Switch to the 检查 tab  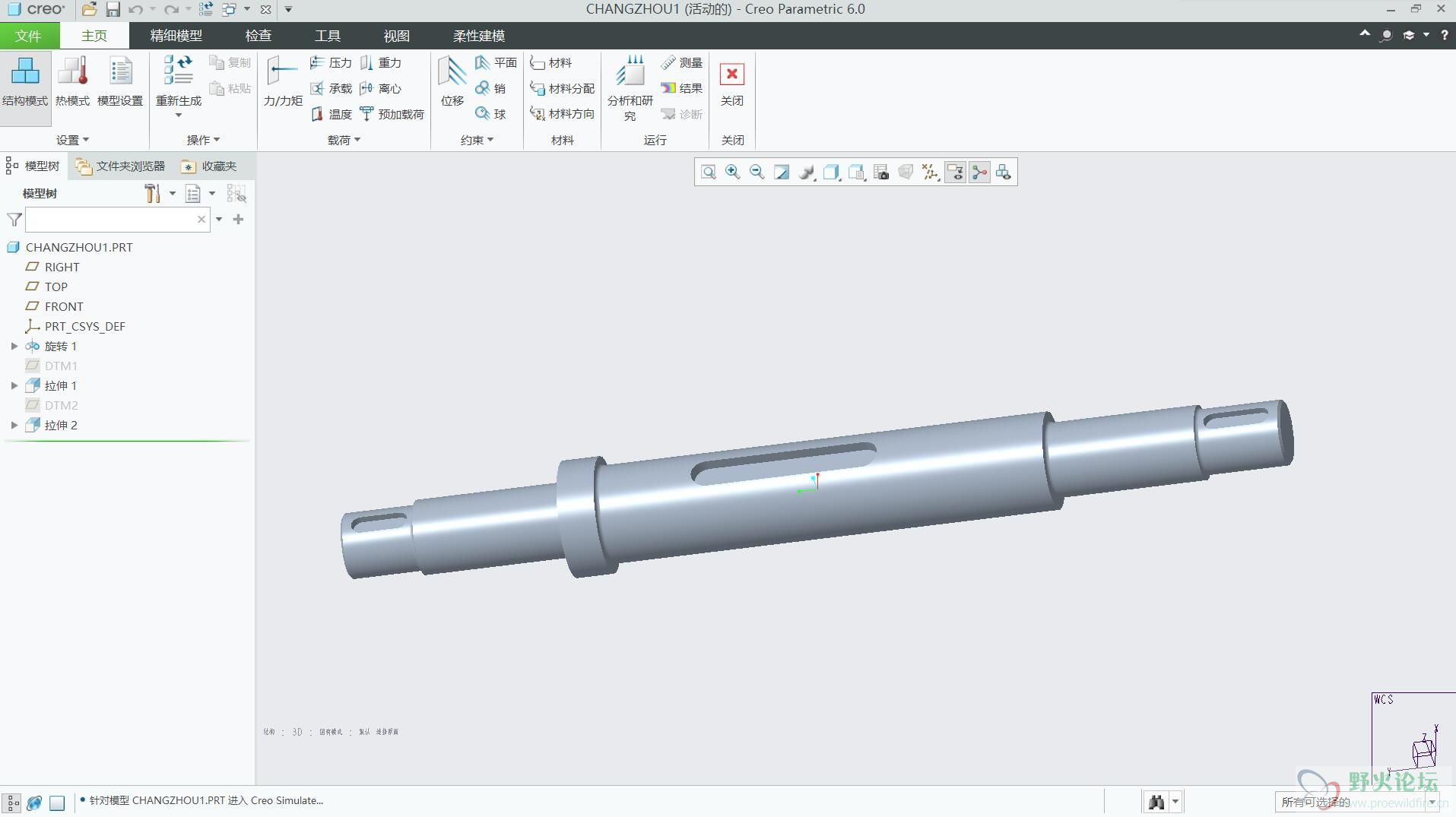(258, 36)
